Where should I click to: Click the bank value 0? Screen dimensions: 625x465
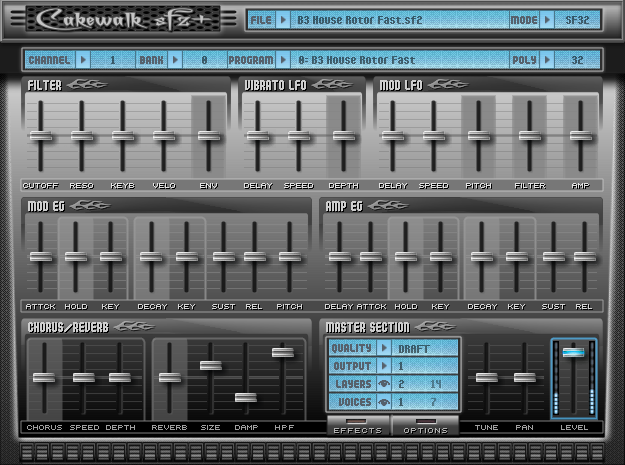coord(204,60)
